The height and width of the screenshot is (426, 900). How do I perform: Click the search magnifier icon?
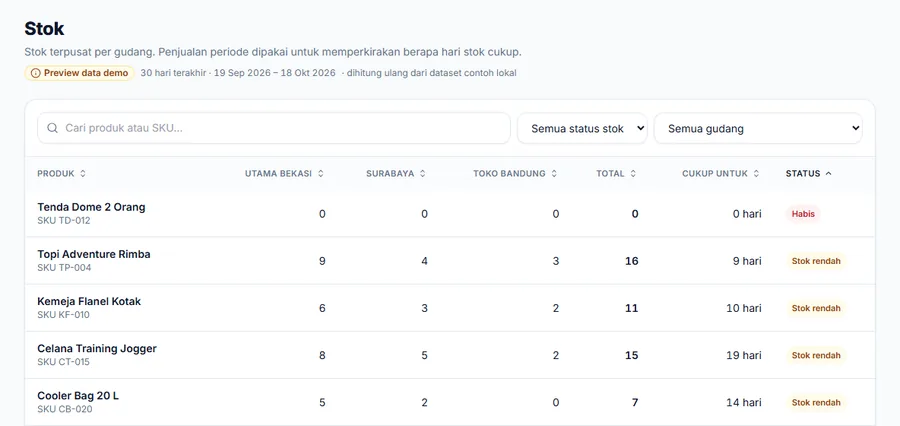click(52, 128)
